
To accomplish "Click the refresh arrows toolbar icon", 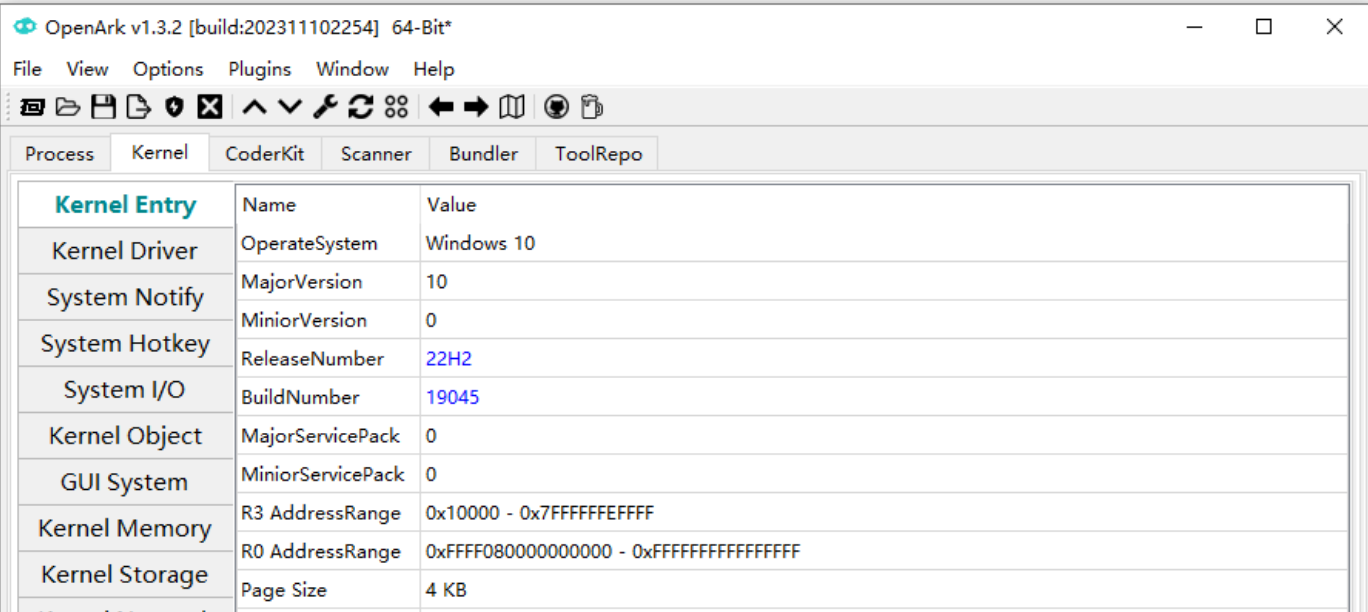I will (x=361, y=107).
